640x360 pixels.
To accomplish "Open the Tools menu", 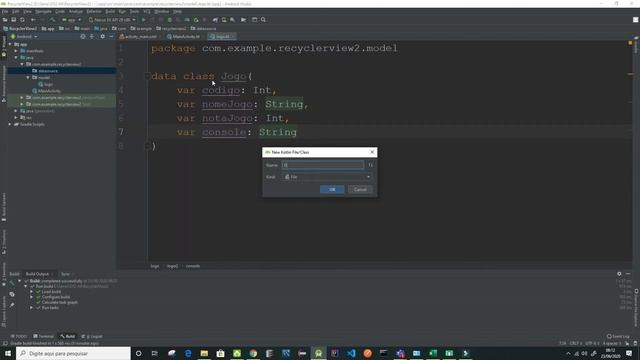I will click(x=134, y=11).
